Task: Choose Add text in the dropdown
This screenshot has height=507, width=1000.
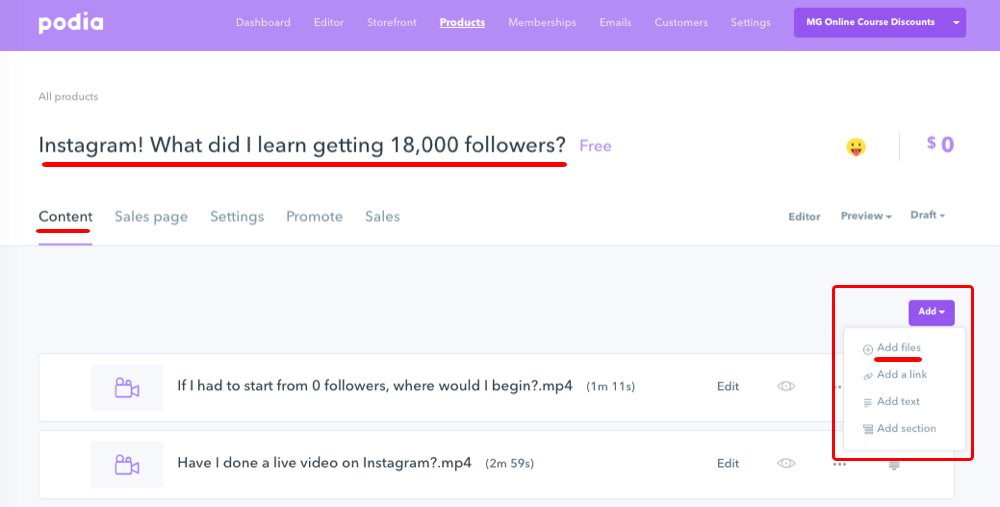Action: (897, 402)
